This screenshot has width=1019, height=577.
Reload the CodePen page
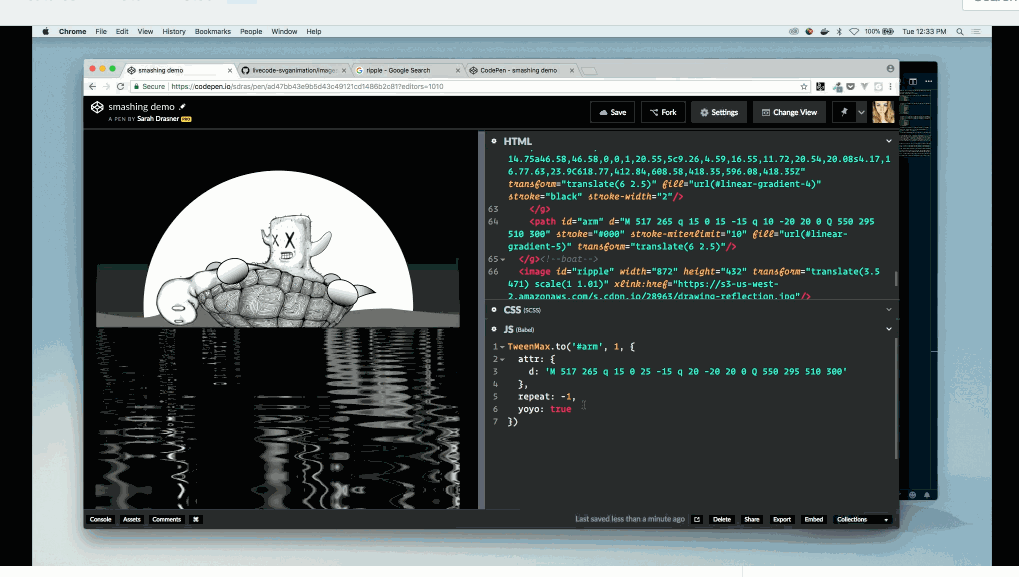pyautogui.click(x=120, y=86)
